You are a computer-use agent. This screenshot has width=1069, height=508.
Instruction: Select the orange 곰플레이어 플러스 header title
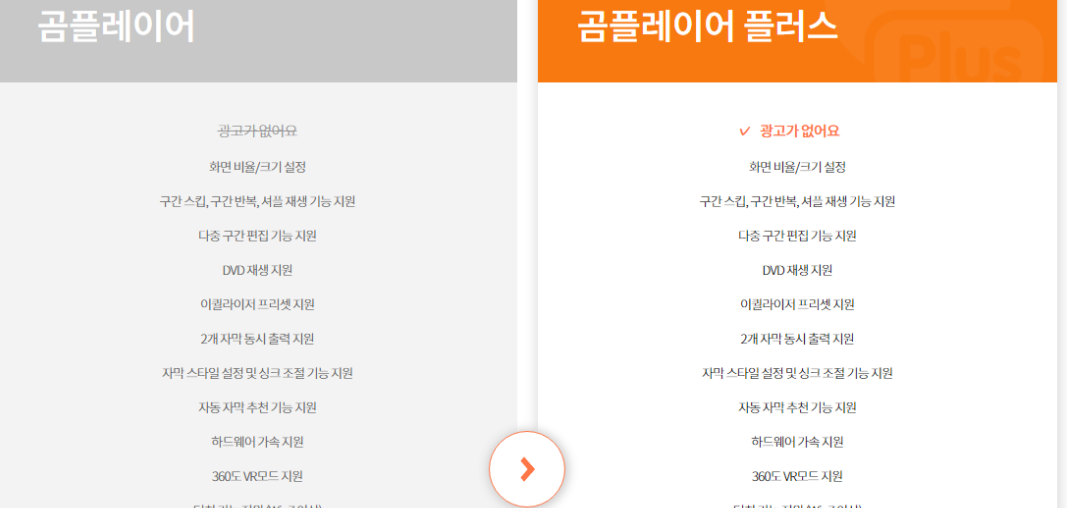tap(708, 26)
